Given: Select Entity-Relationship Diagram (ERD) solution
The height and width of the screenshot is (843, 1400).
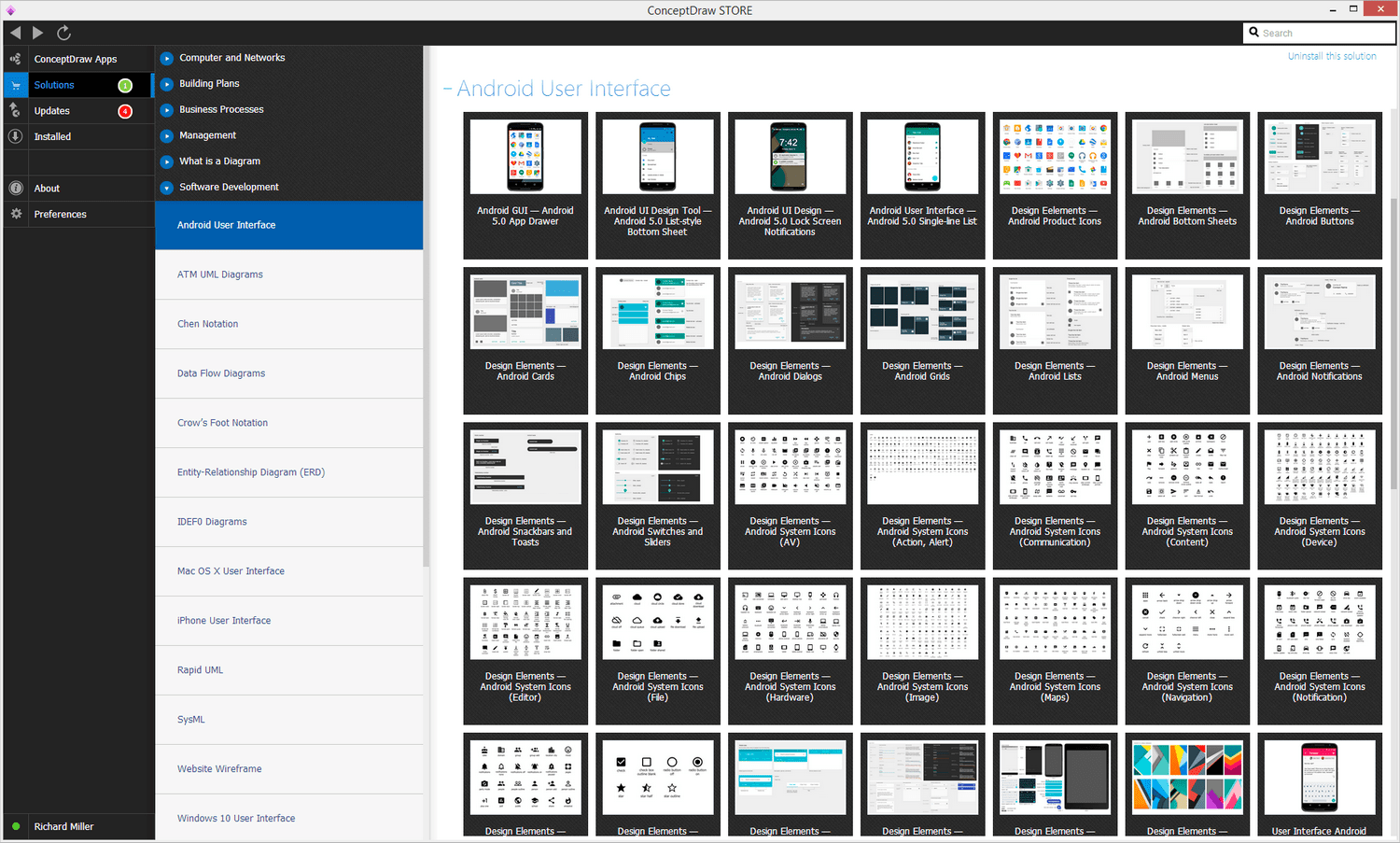Looking at the screenshot, I should point(289,472).
